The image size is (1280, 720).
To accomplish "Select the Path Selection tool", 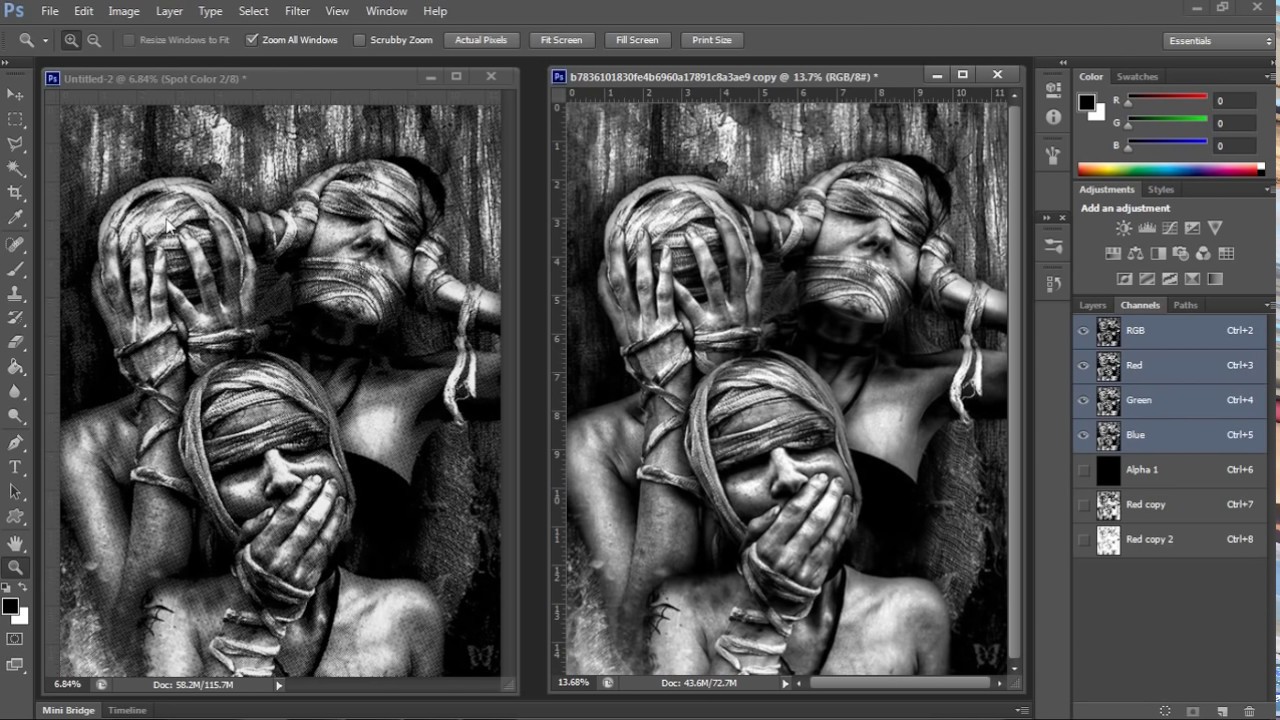I will click(15, 492).
